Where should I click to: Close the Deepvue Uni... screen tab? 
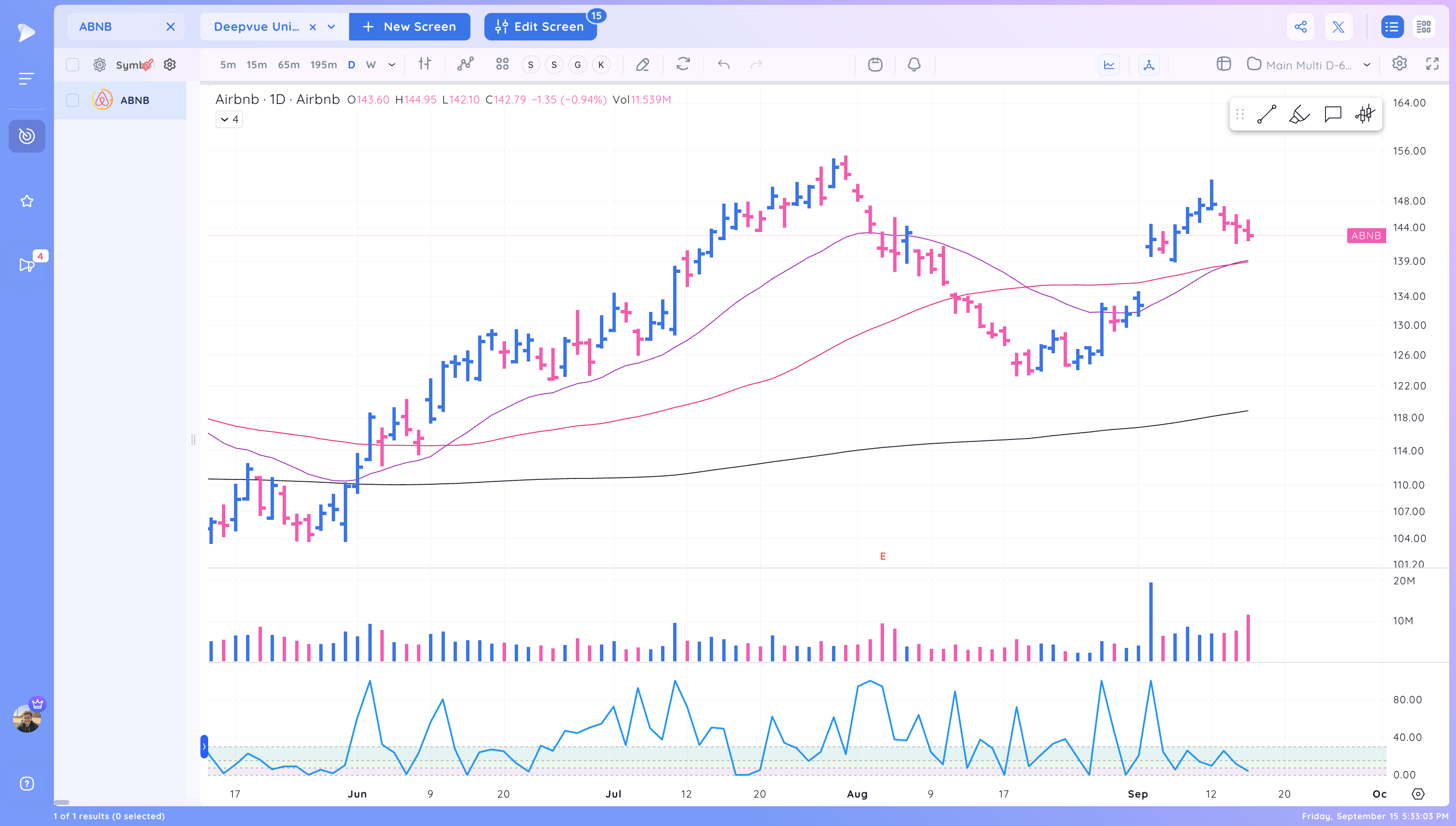pyautogui.click(x=312, y=26)
